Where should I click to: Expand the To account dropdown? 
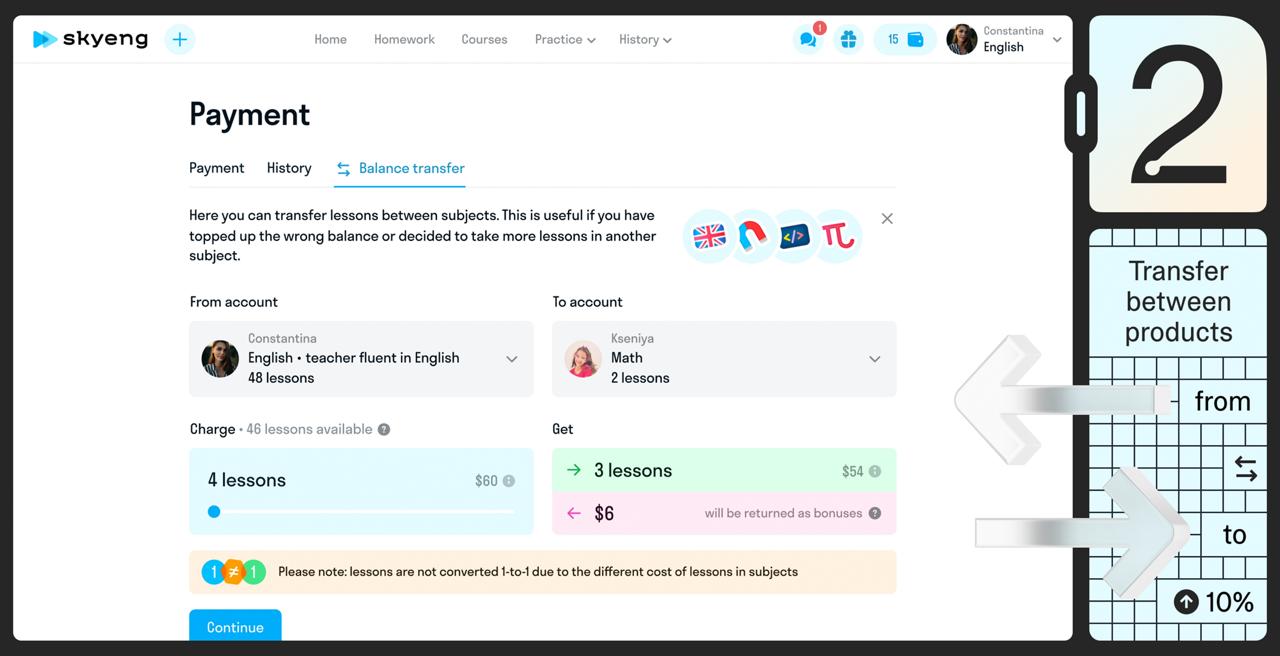click(x=874, y=359)
